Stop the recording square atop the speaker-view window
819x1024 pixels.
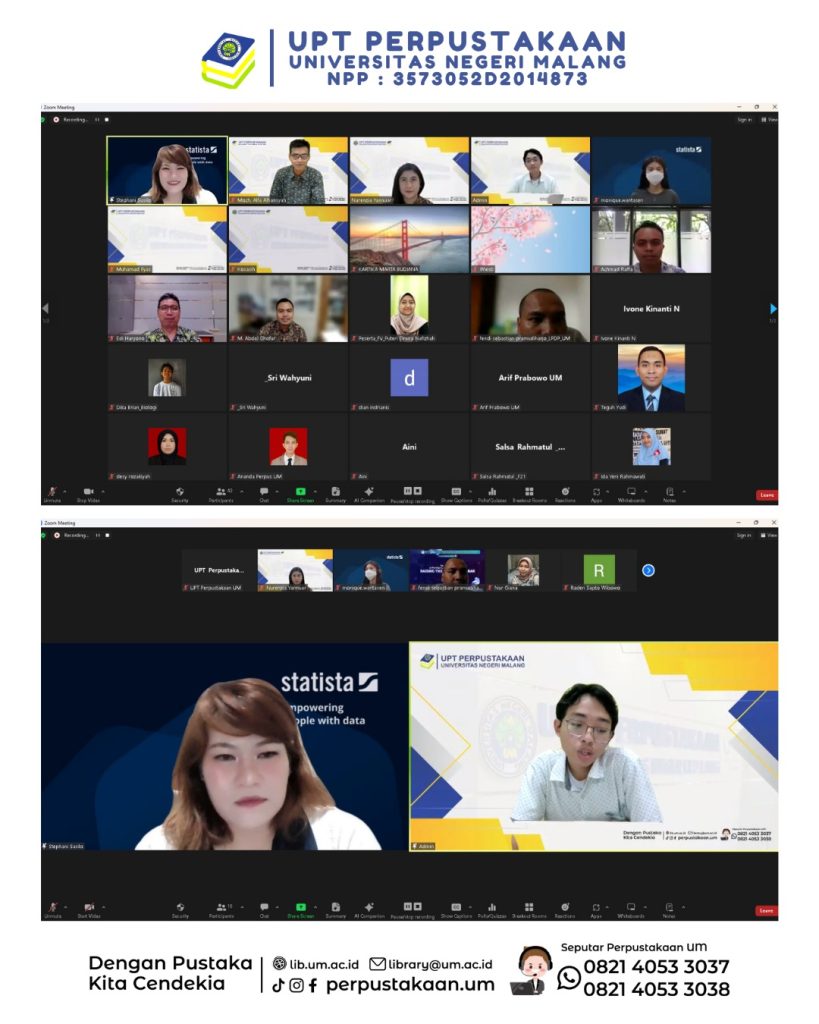tap(107, 535)
